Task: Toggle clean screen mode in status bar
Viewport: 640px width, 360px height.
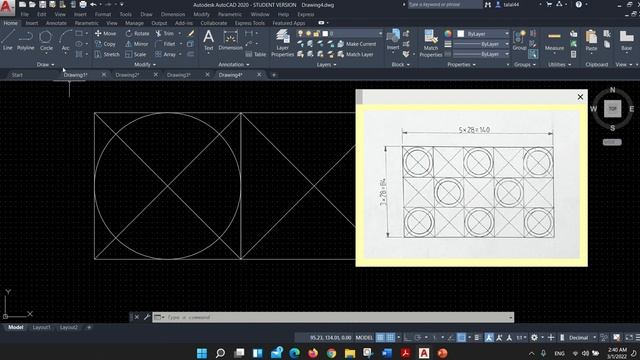Action: (x=629, y=338)
